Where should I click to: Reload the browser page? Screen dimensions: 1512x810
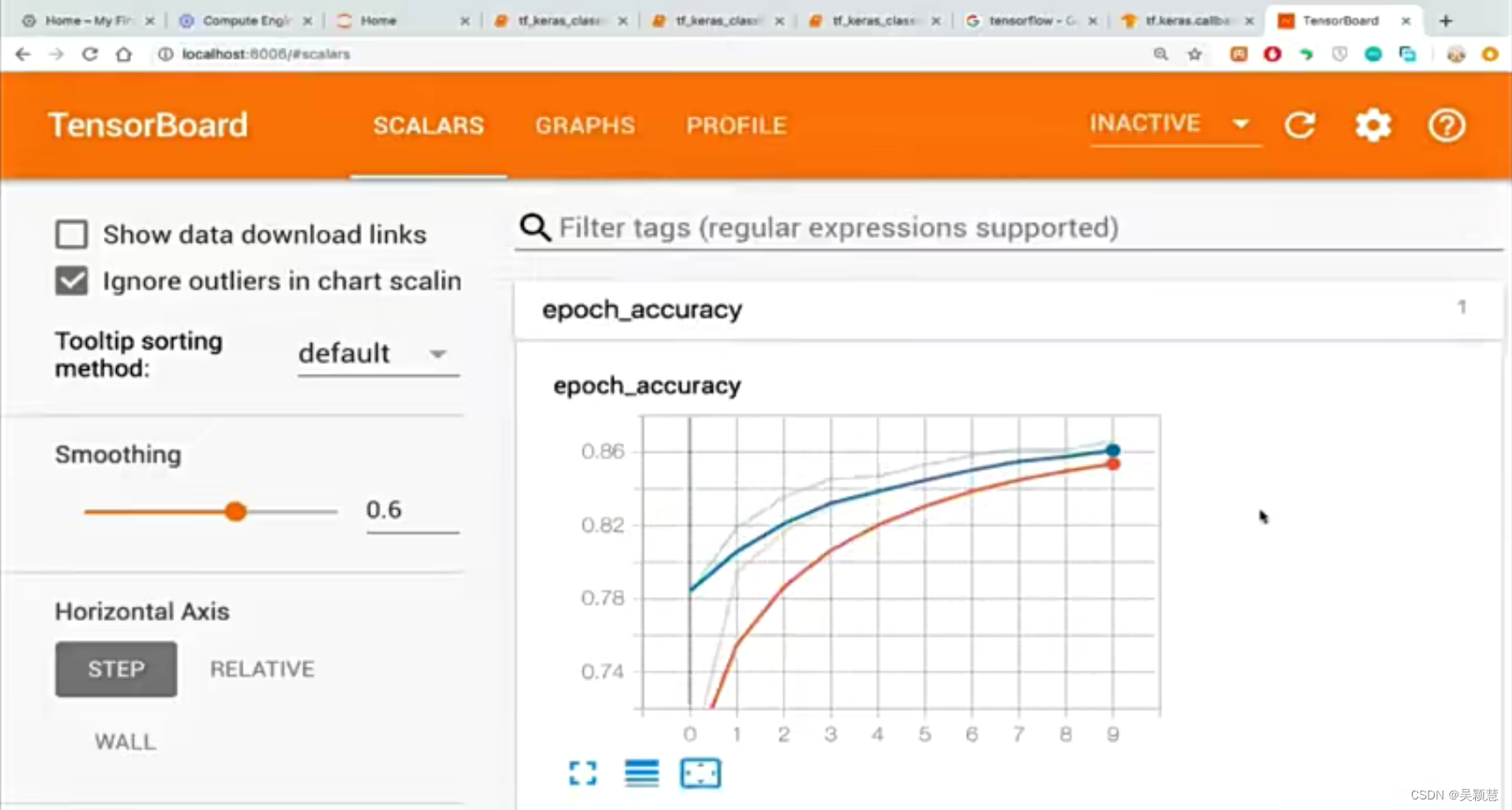click(90, 55)
